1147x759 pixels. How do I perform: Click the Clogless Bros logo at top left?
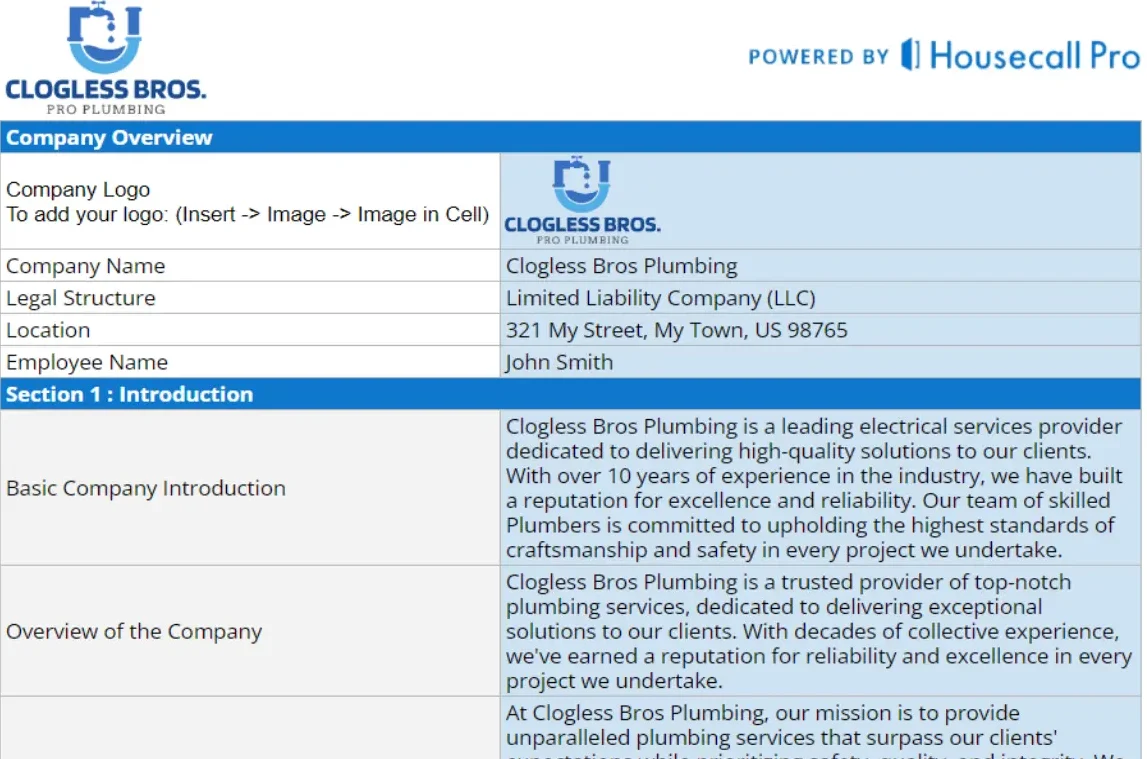(x=105, y=59)
